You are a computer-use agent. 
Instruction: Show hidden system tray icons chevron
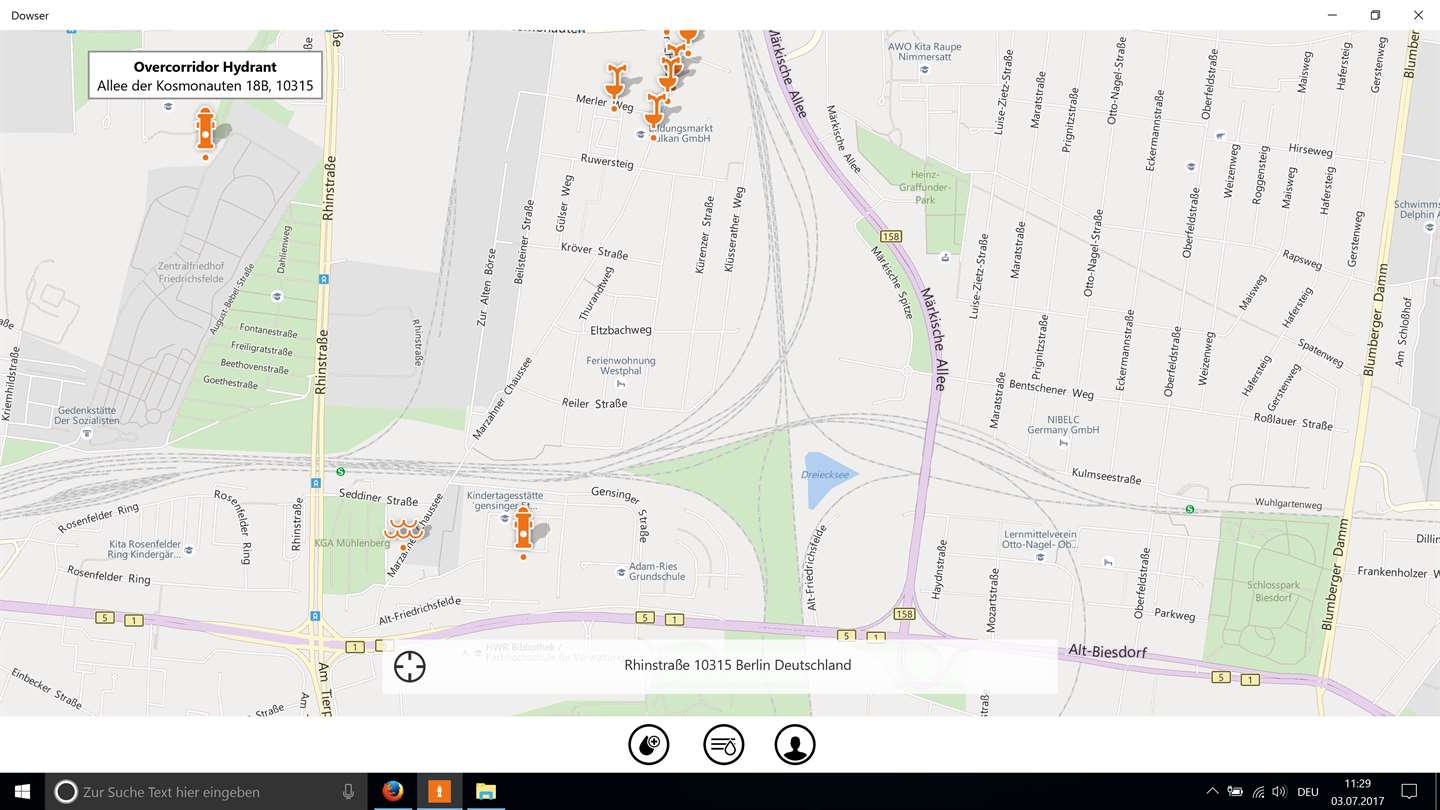(x=1212, y=792)
